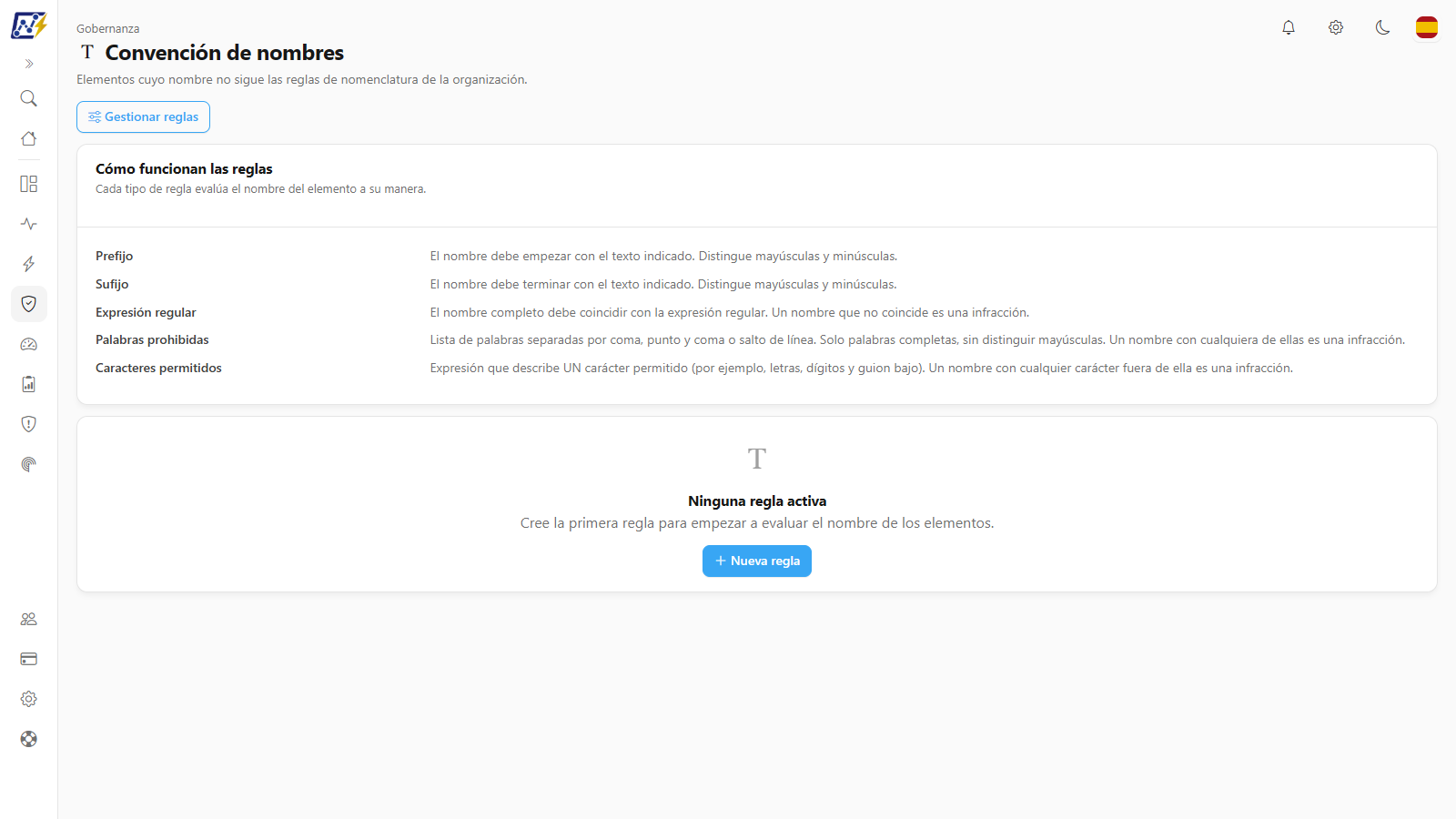Click the Caracteres permitidos rule label

coord(158,368)
